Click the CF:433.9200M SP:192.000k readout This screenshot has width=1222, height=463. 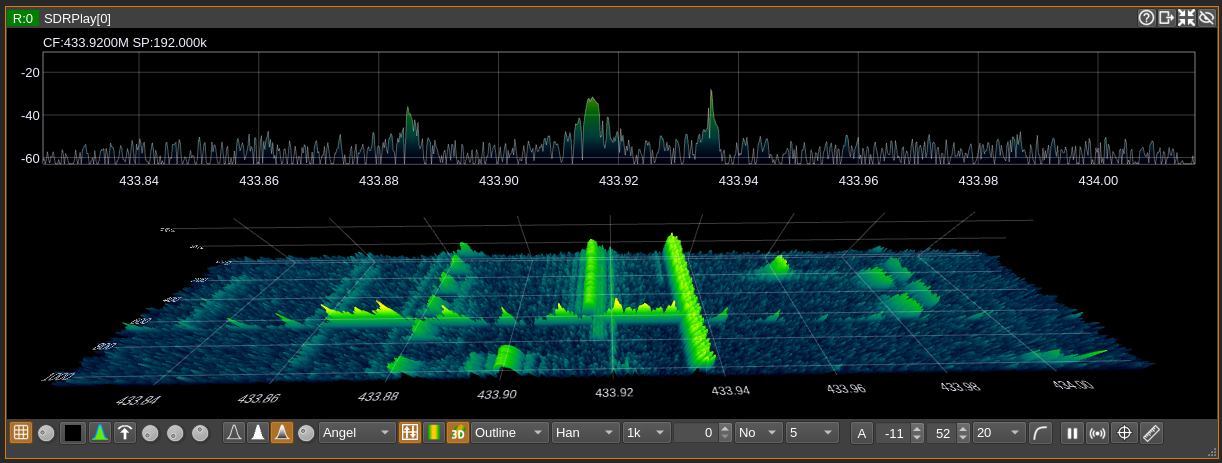[125, 43]
